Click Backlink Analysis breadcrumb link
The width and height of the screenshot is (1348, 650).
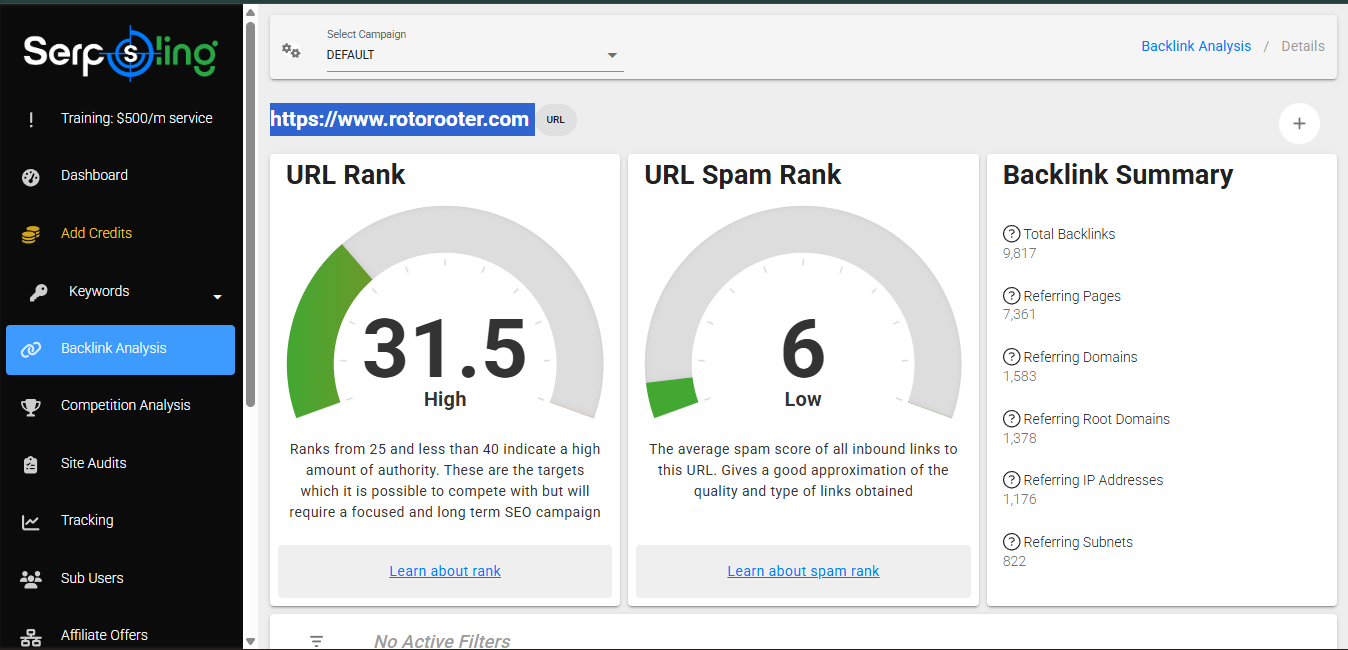click(1196, 46)
